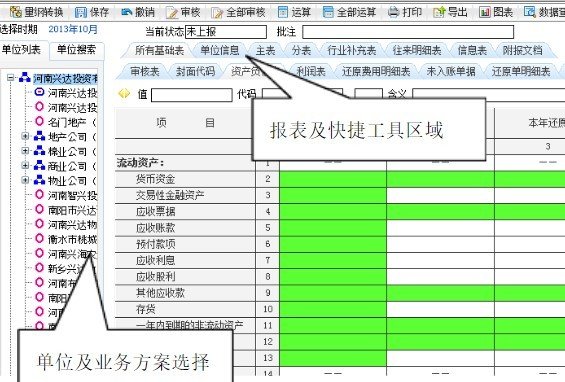Click the 预付款项 row label
This screenshot has width=565, height=382.
155,244
